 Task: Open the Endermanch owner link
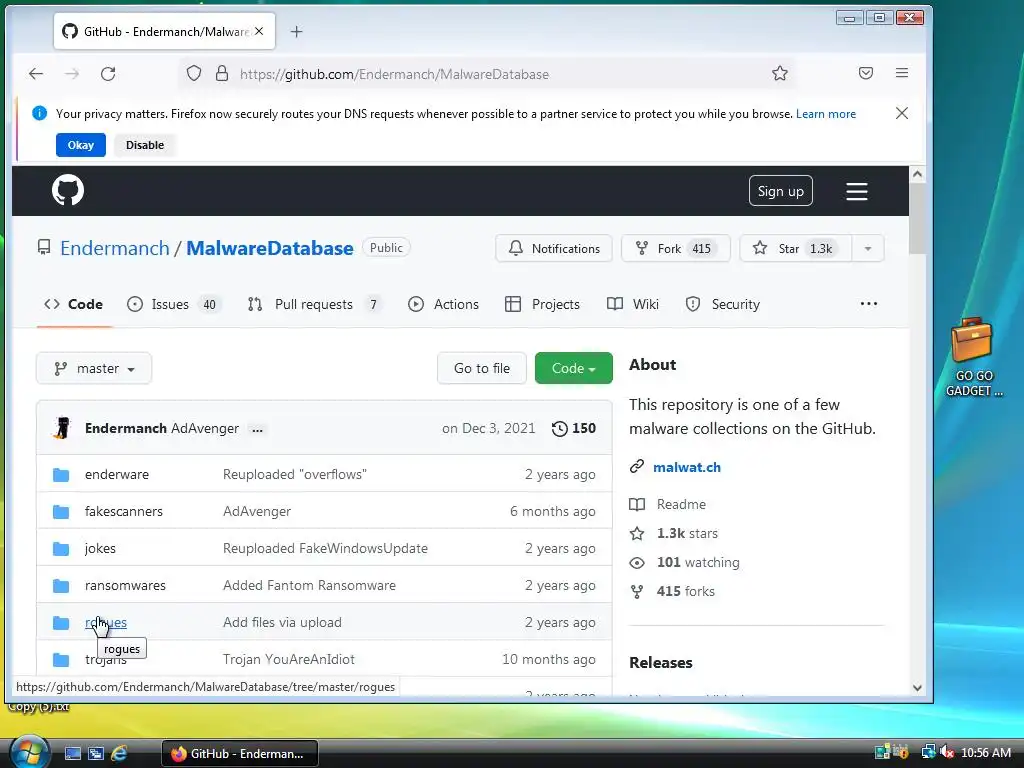(115, 248)
